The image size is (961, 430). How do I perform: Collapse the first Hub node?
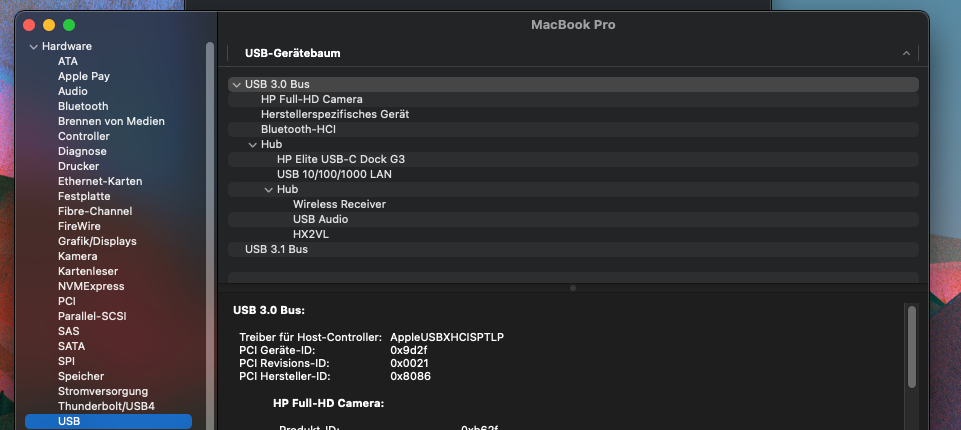pos(252,145)
